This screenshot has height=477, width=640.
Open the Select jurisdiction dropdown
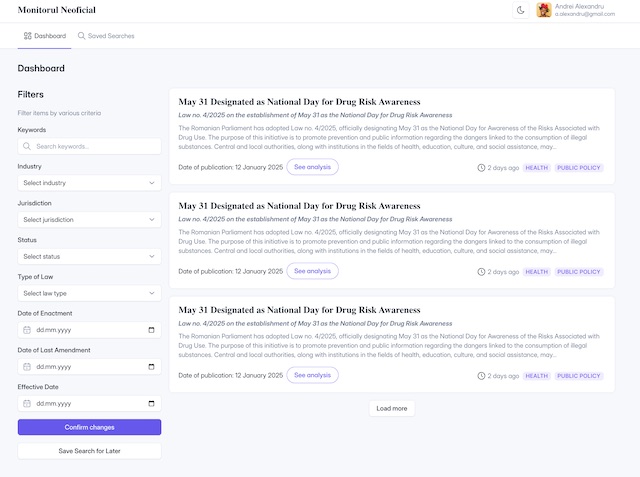89,220
